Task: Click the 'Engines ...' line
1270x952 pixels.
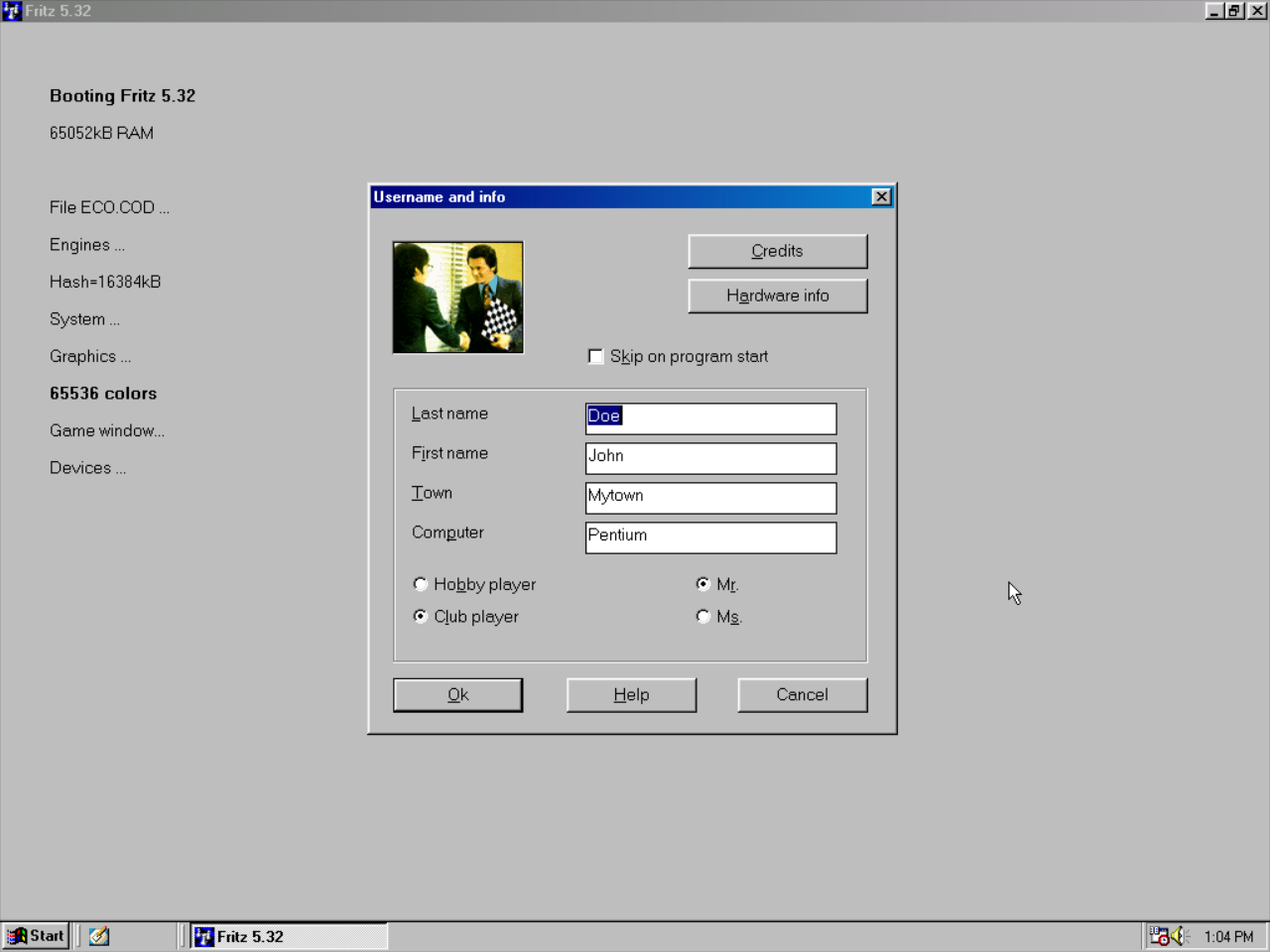Action: click(87, 245)
